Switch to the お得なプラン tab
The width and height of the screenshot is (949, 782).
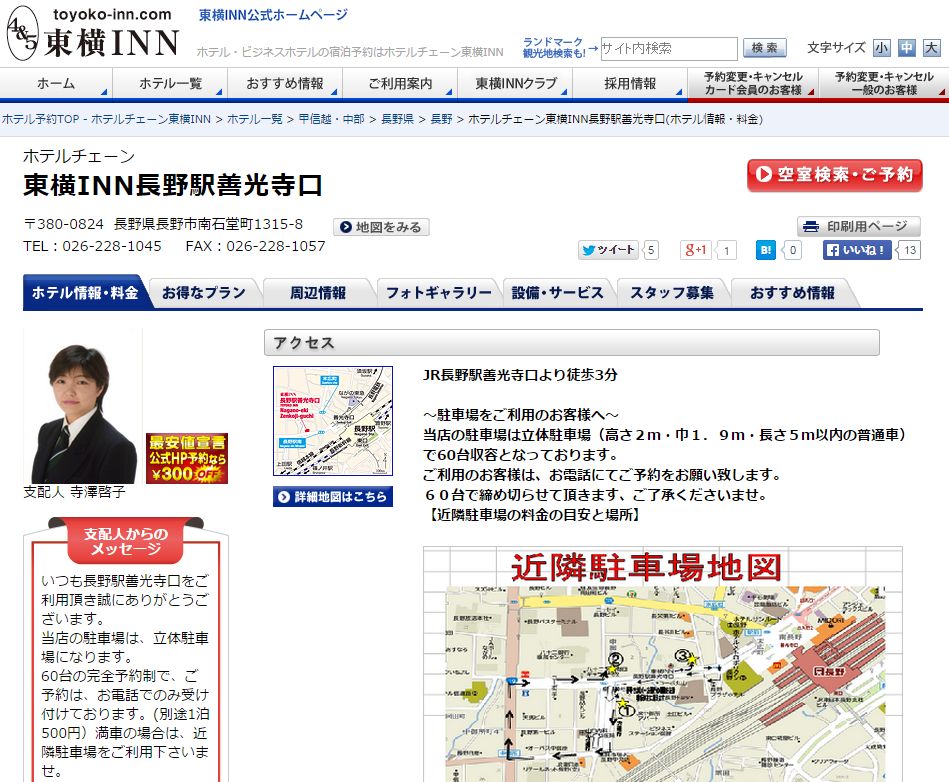[204, 293]
